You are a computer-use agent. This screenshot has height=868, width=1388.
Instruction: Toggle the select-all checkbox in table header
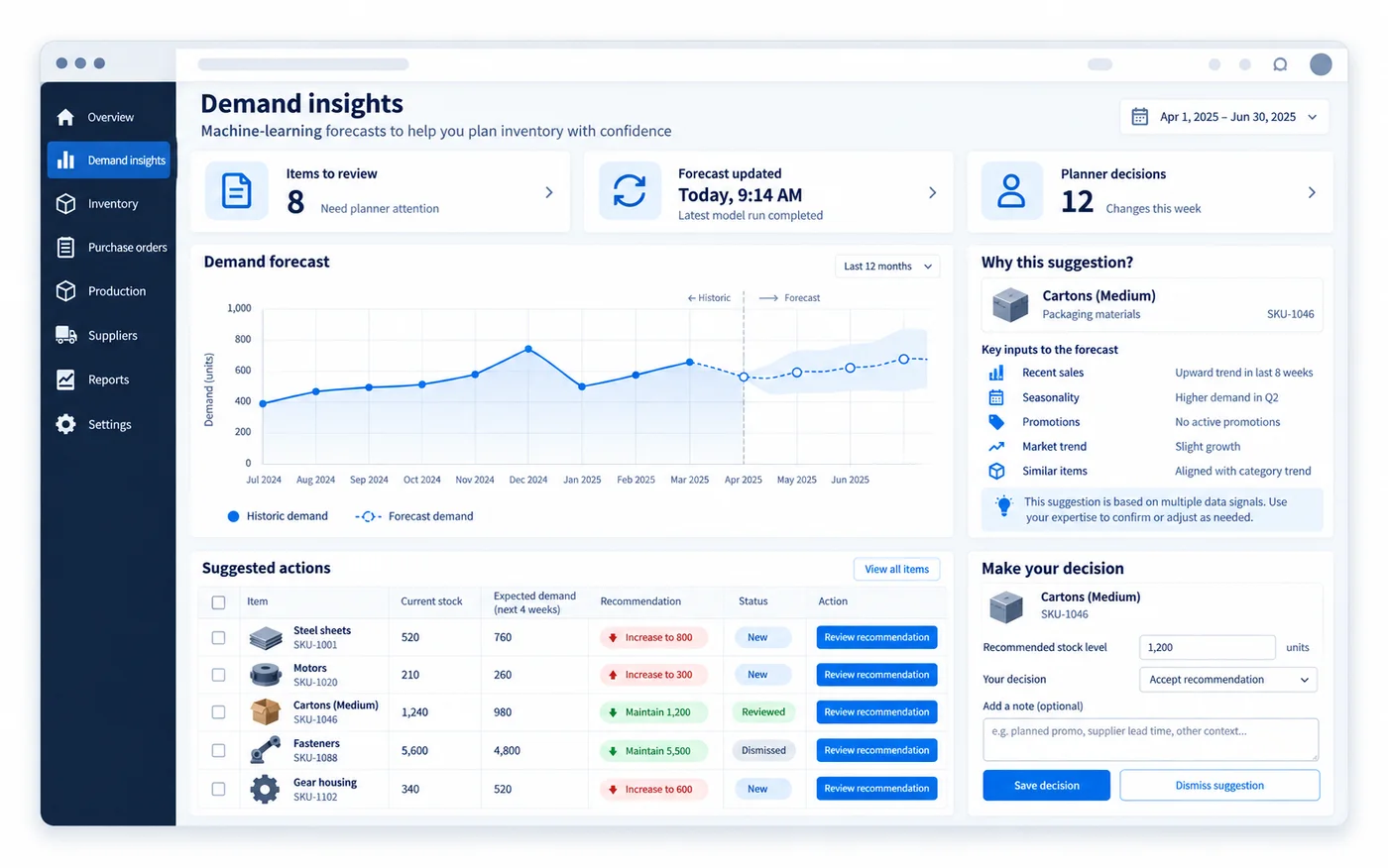219,602
